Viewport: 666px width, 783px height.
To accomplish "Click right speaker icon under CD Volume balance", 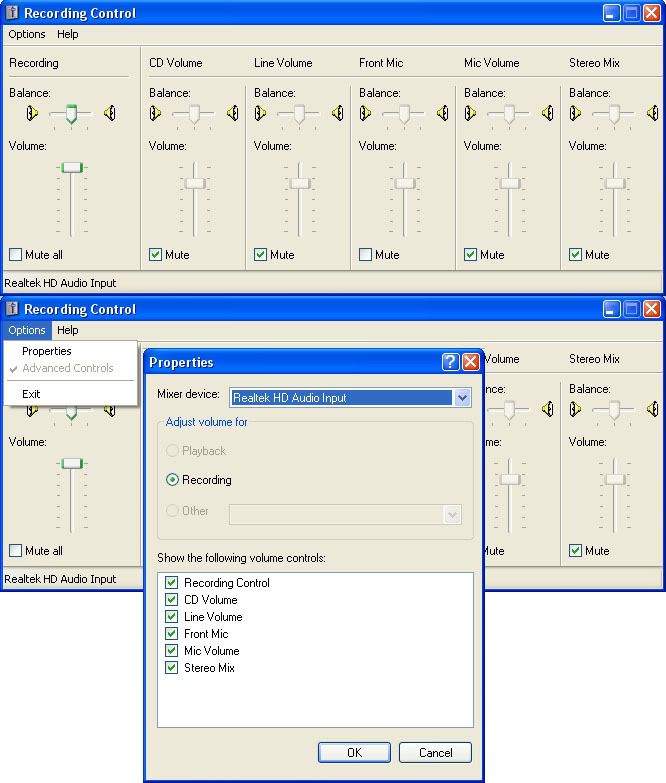I will coord(232,114).
